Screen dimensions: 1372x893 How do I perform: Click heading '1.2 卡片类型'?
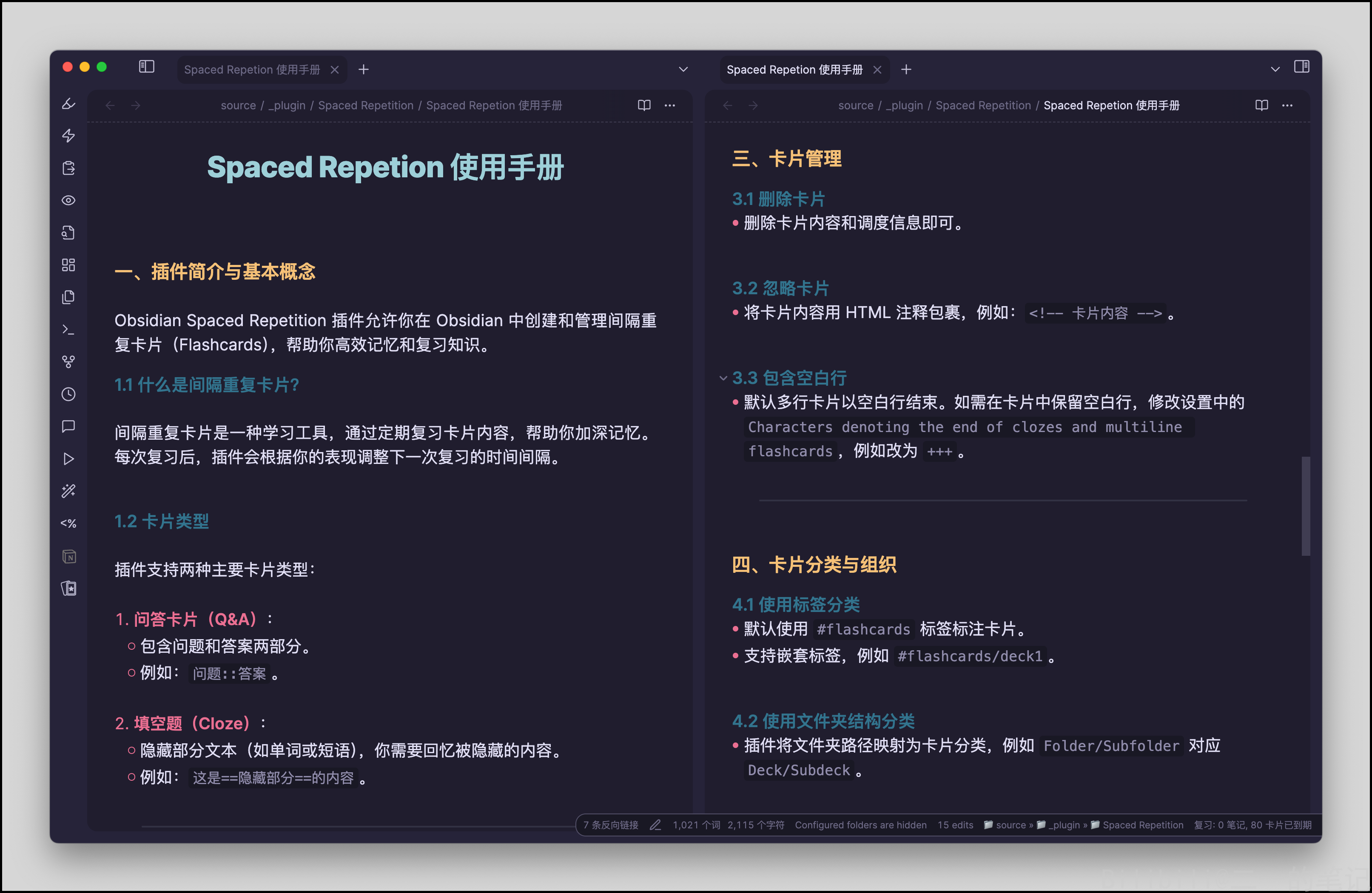(162, 521)
